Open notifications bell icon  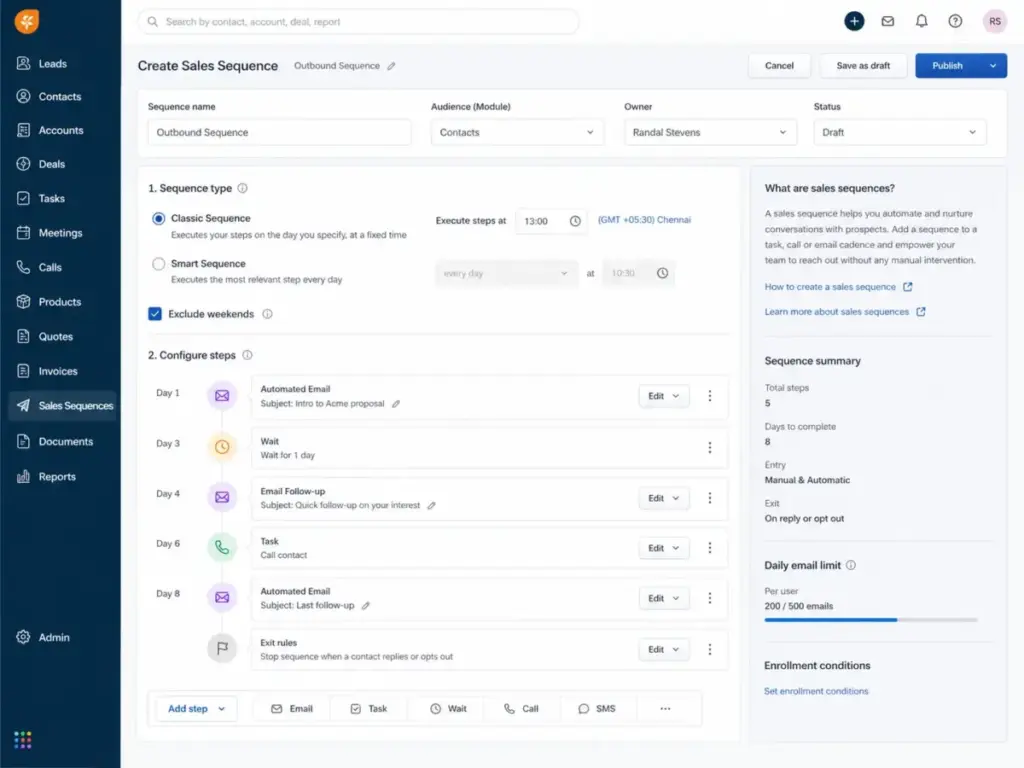pyautogui.click(x=921, y=21)
